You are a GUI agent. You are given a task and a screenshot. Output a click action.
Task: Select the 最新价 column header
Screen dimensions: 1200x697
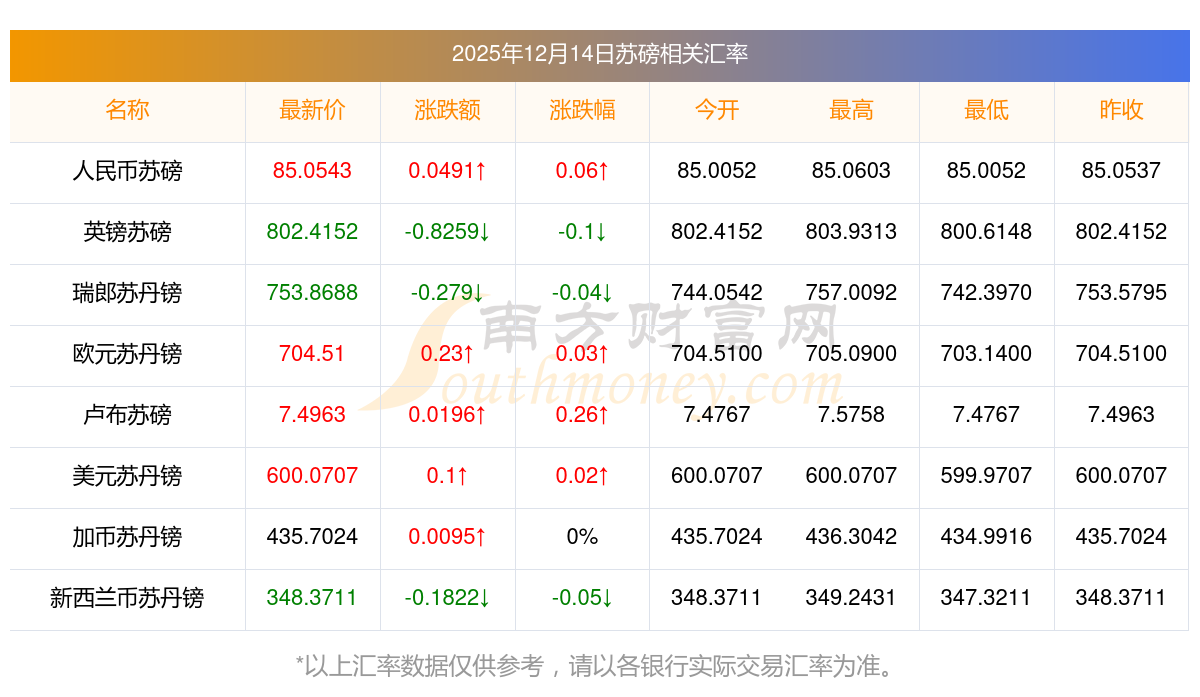[312, 110]
